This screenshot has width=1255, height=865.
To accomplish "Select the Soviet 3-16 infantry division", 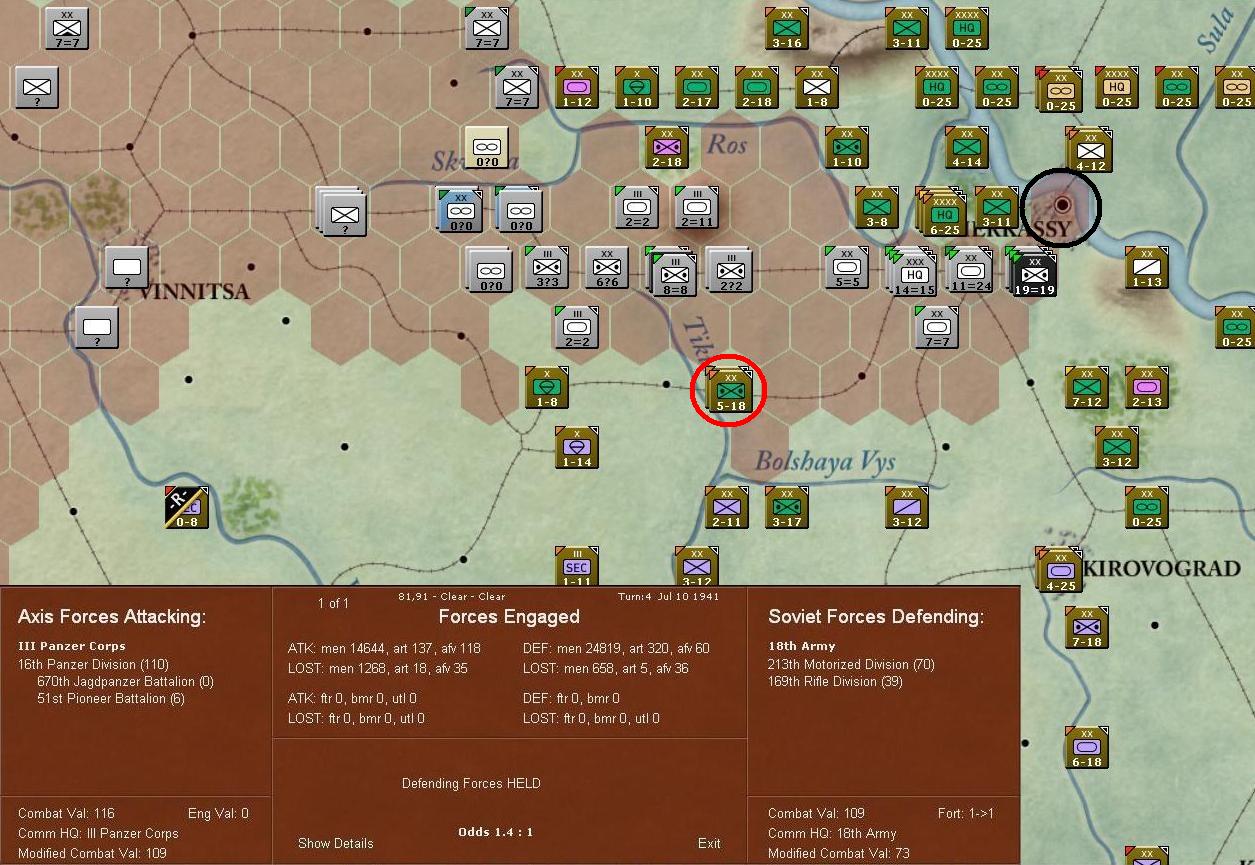I will (x=787, y=27).
